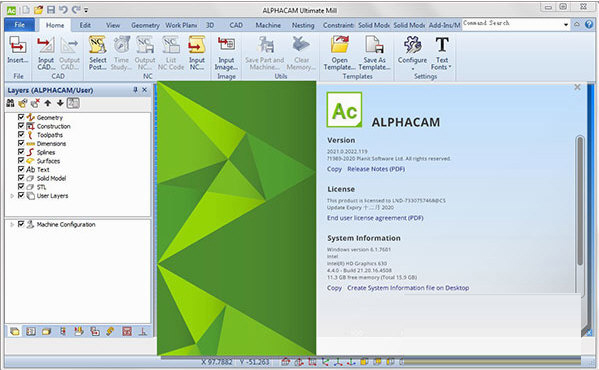599x370 pixels.
Task: Click the blue help question mark icon
Action: 589,24
